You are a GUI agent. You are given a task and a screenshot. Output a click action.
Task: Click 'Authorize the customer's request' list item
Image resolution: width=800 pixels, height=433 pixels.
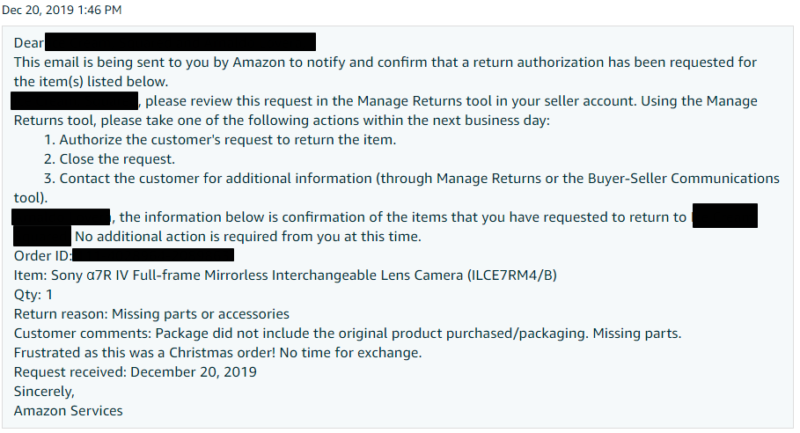pyautogui.click(x=220, y=140)
